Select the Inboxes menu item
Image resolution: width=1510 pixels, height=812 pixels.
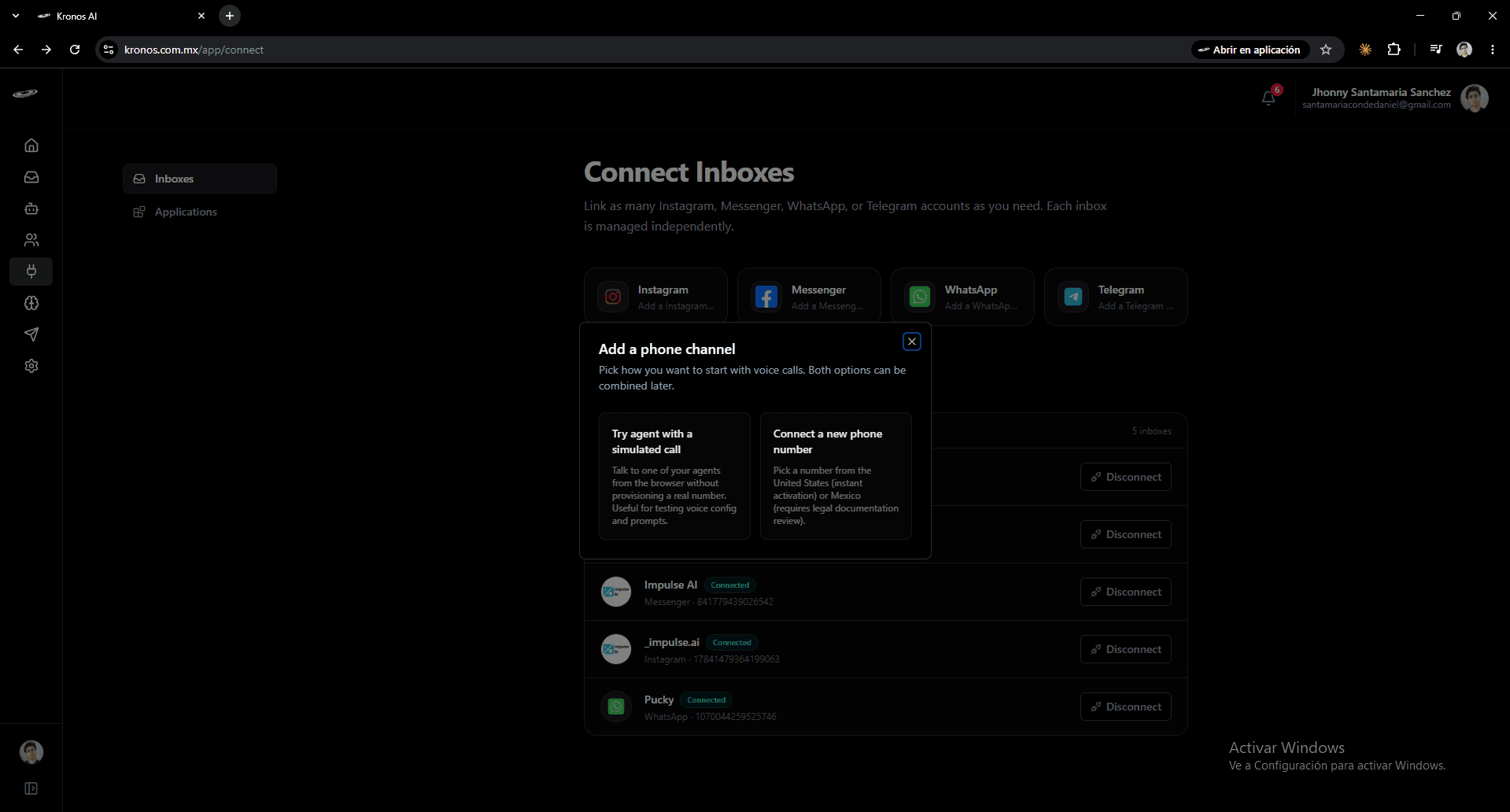tap(200, 179)
